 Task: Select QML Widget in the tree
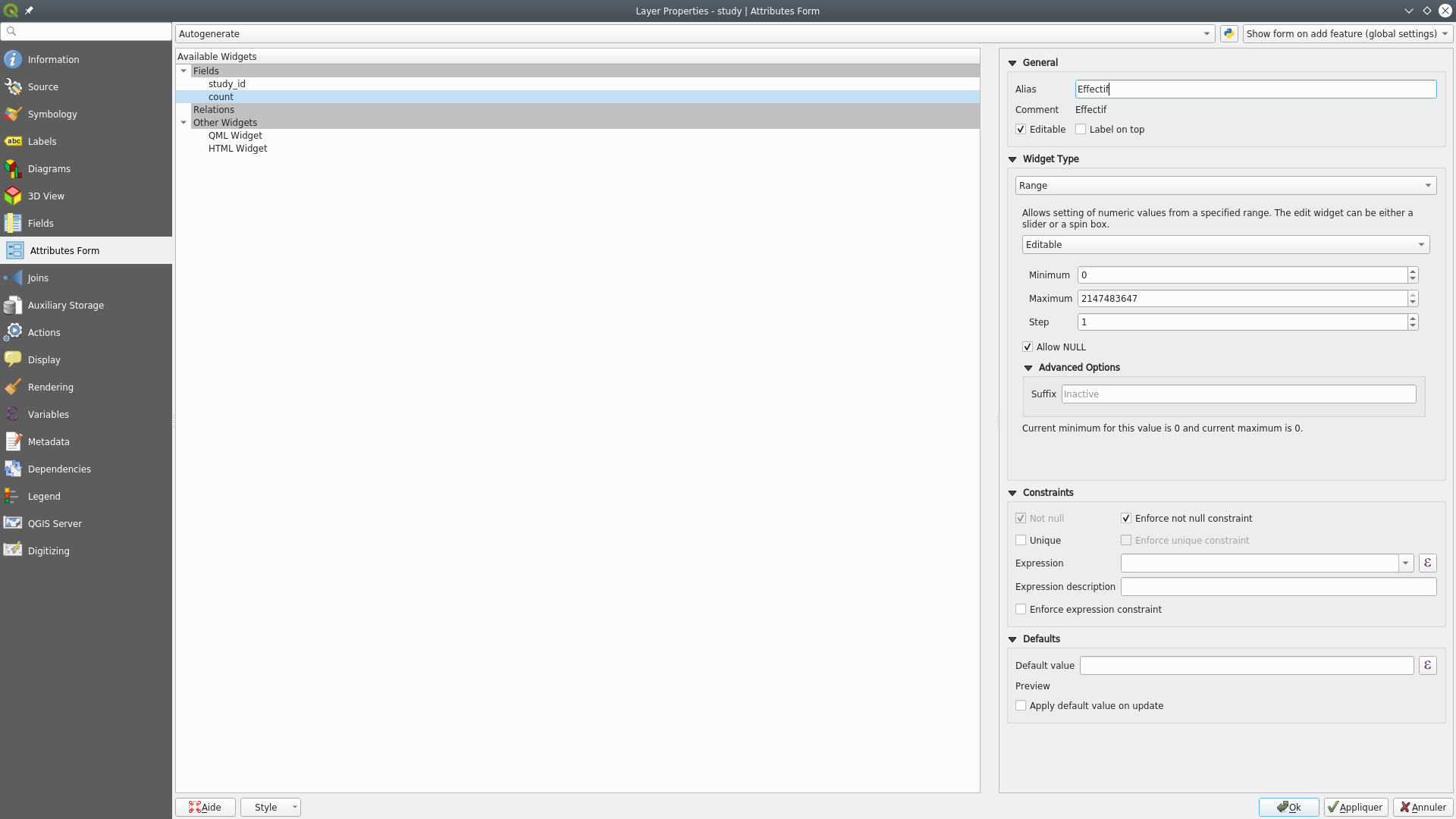click(x=235, y=136)
